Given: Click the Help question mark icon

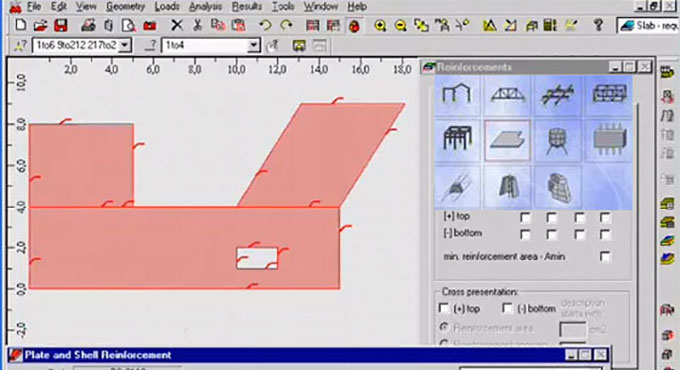Looking at the screenshot, I should [598, 25].
